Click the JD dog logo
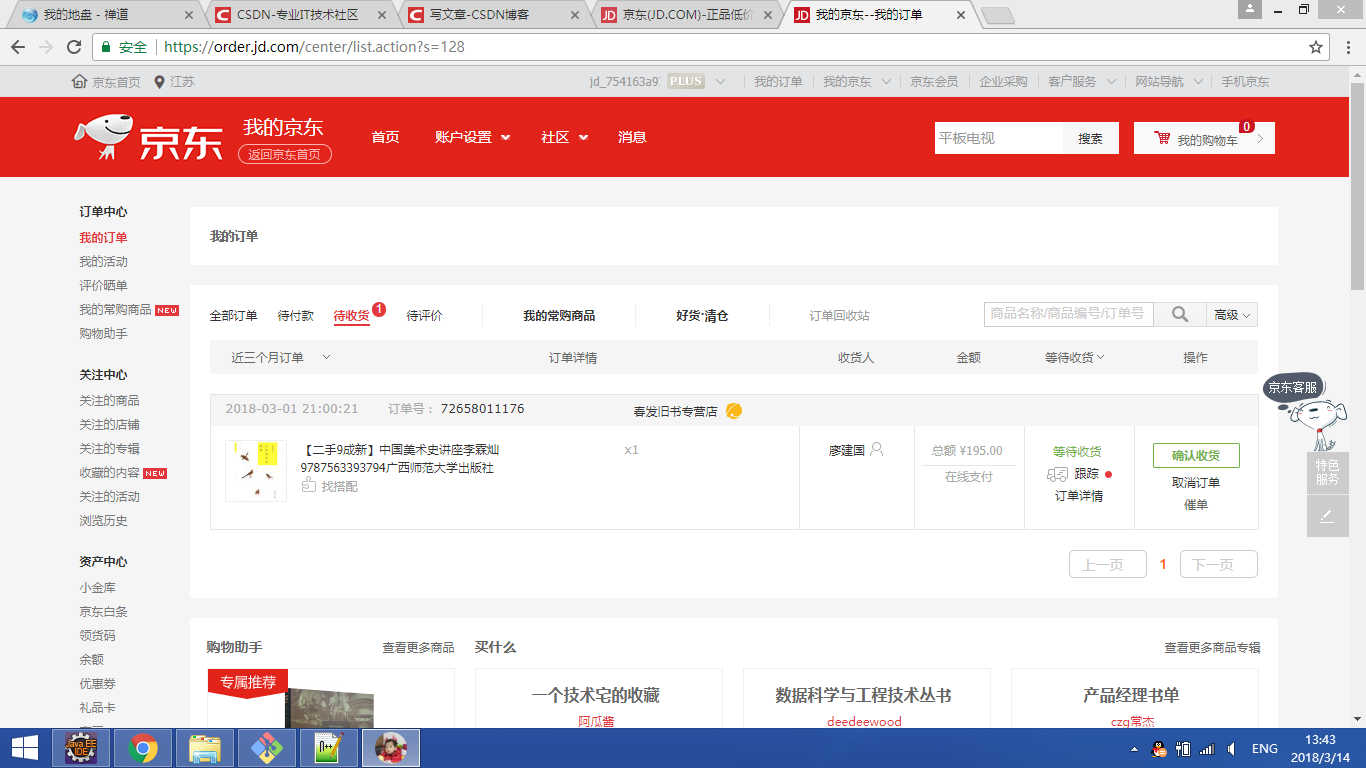Viewport: 1366px width, 768px height. [x=104, y=137]
